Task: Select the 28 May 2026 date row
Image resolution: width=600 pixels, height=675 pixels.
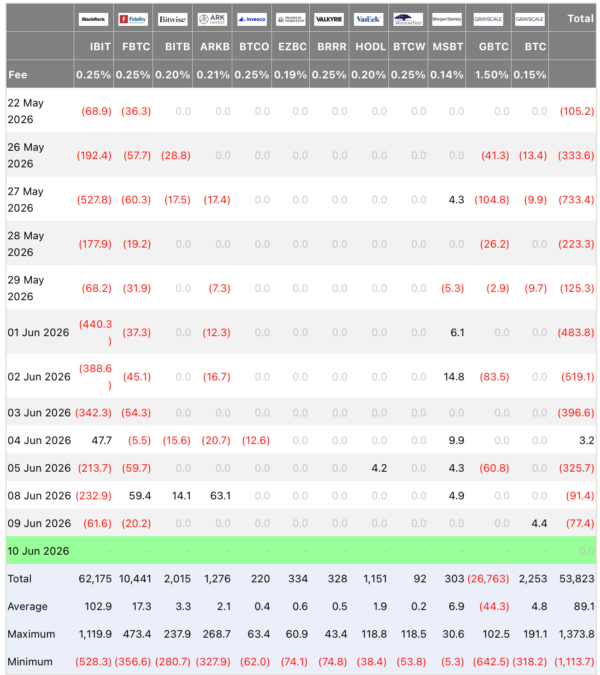Action: coord(301,244)
